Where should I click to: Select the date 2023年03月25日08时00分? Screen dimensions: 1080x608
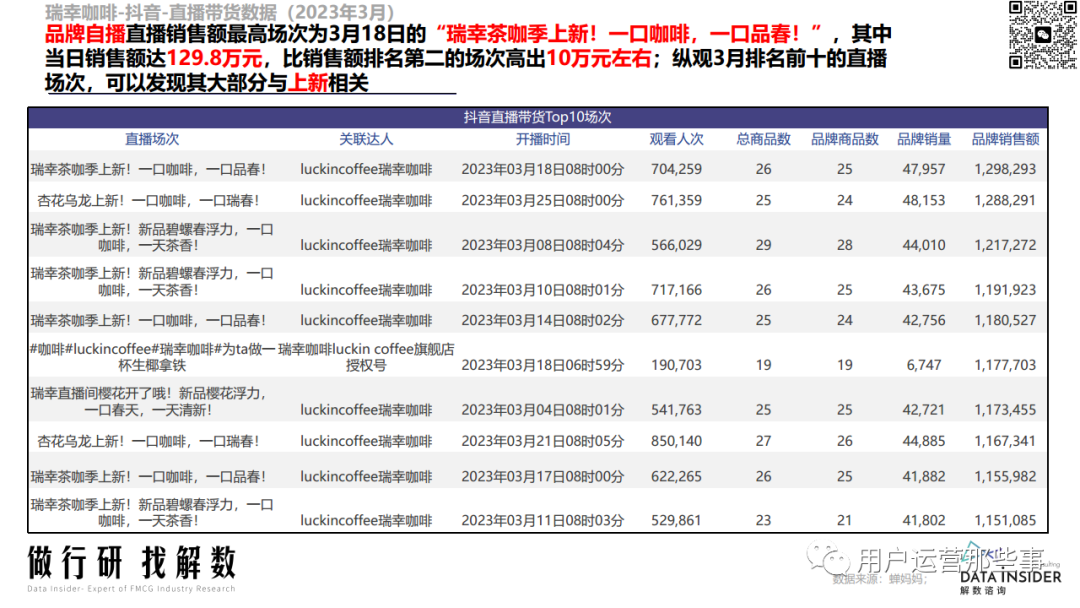tap(543, 201)
